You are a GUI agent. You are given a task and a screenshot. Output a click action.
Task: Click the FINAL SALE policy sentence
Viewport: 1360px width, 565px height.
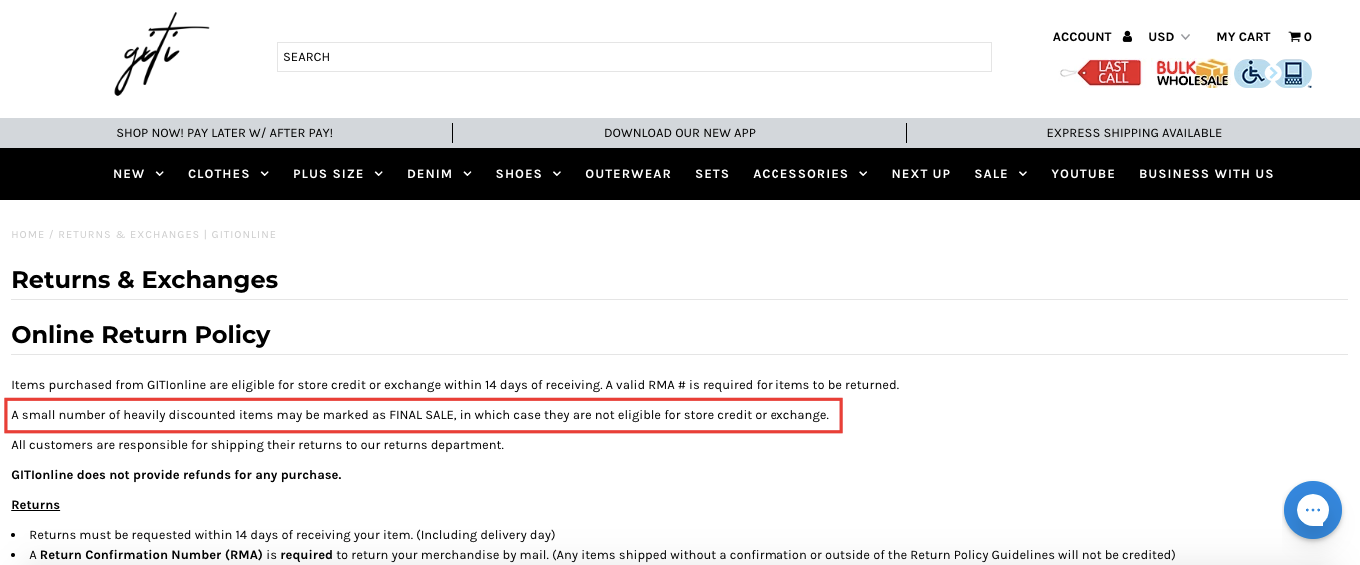[x=420, y=415]
